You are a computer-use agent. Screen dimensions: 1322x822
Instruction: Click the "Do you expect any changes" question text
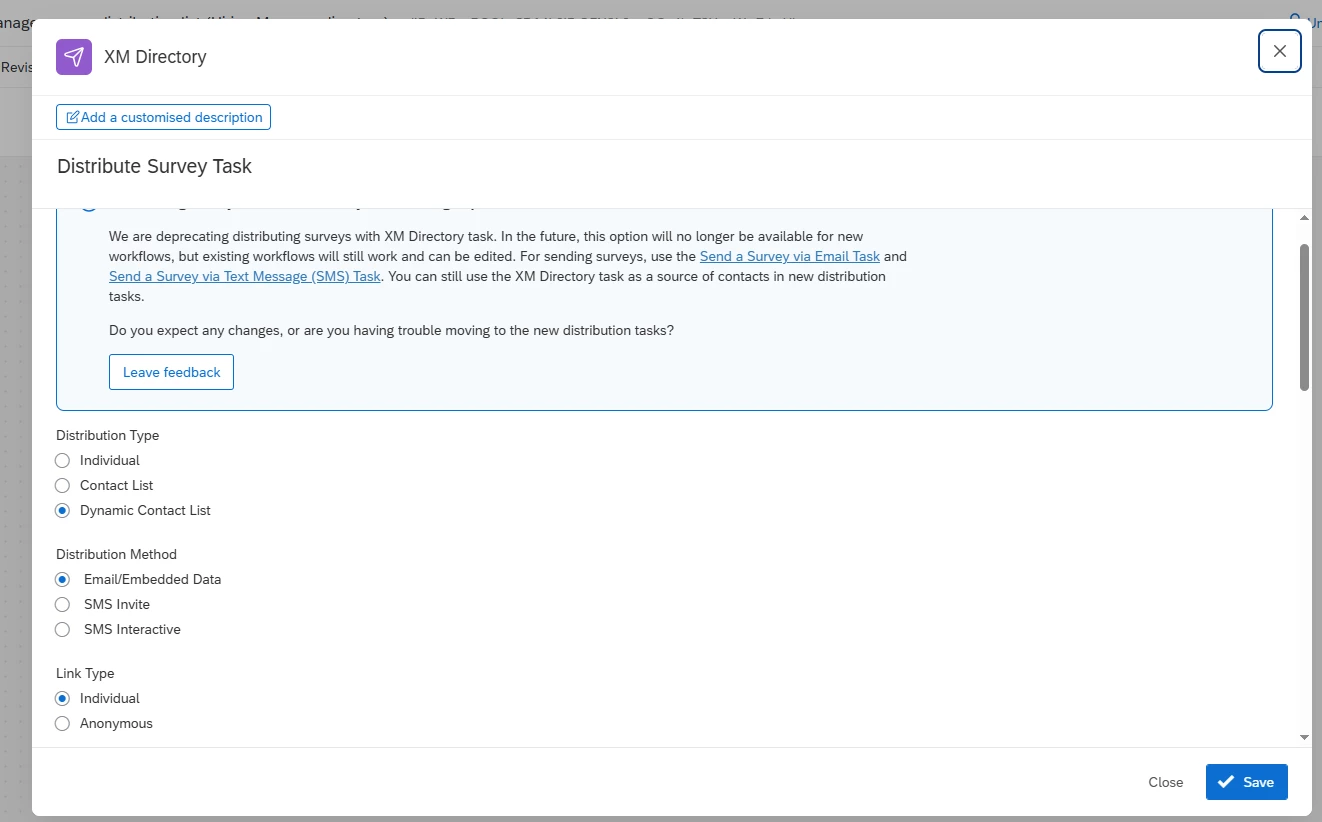391,330
